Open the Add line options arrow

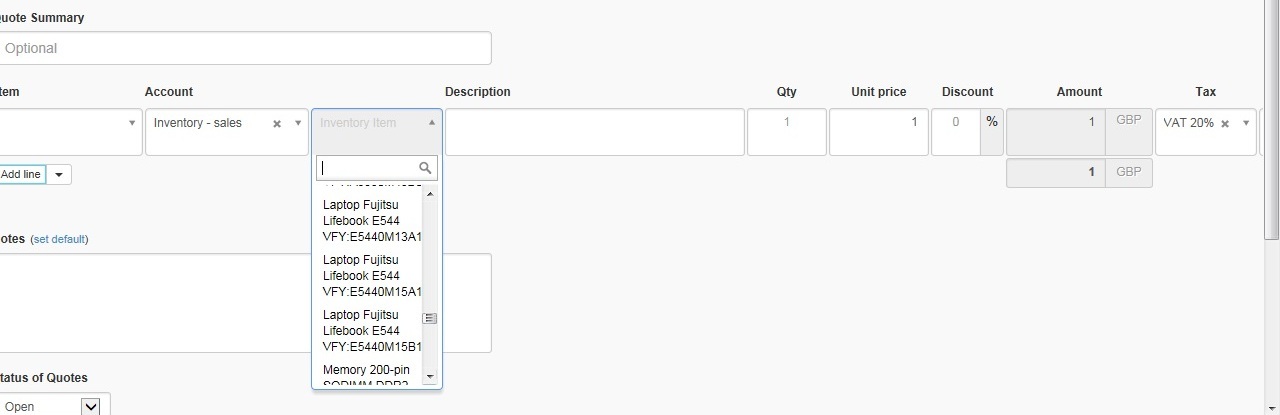(59, 175)
